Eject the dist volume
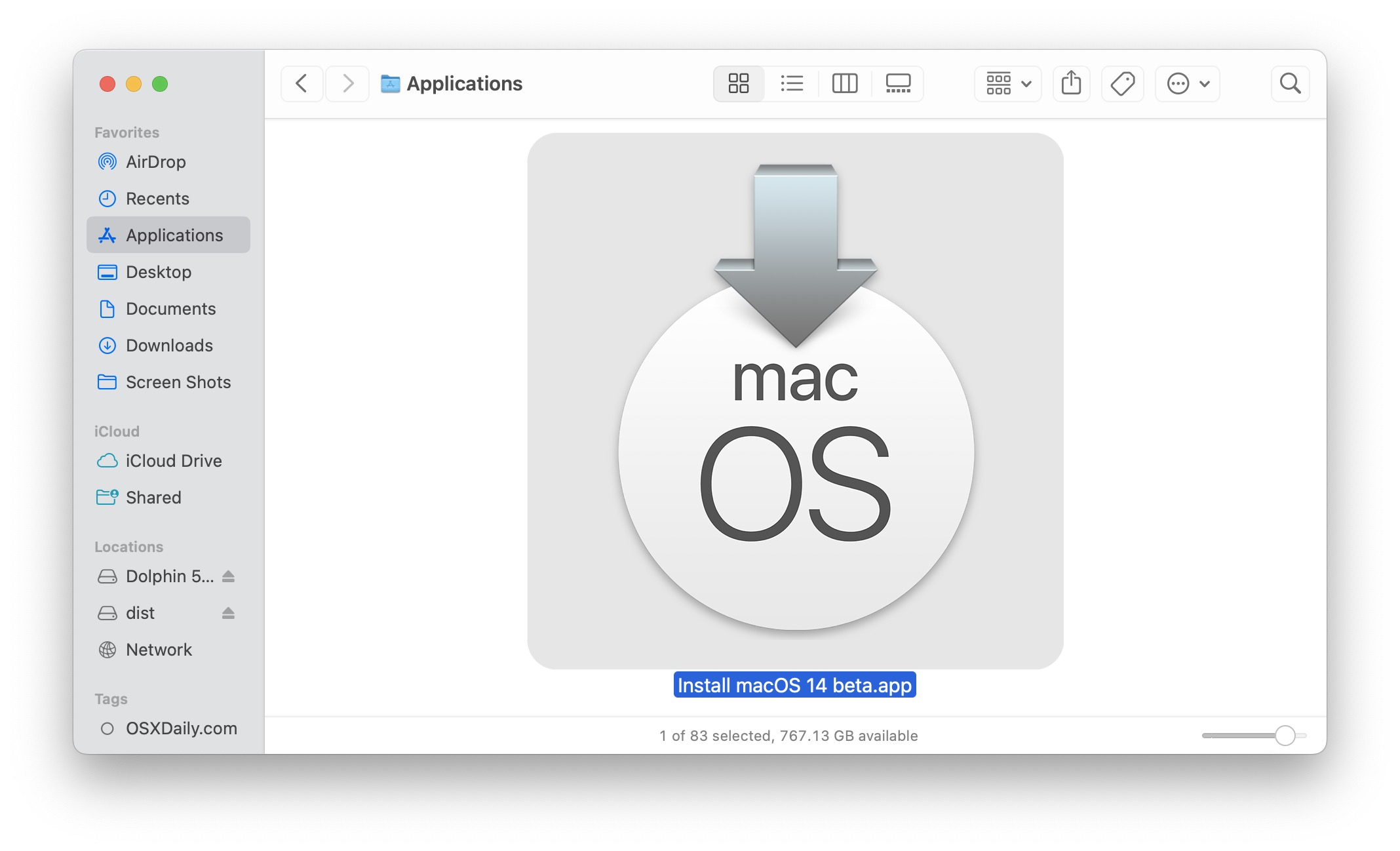Screen dimensions: 1400x851 pyautogui.click(x=228, y=613)
